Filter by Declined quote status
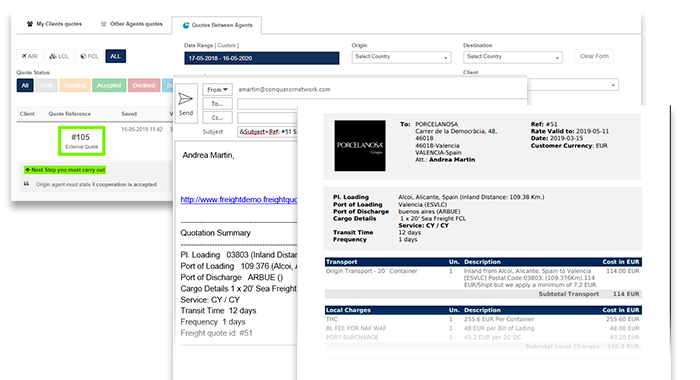The height and width of the screenshot is (380, 700). 144,85
